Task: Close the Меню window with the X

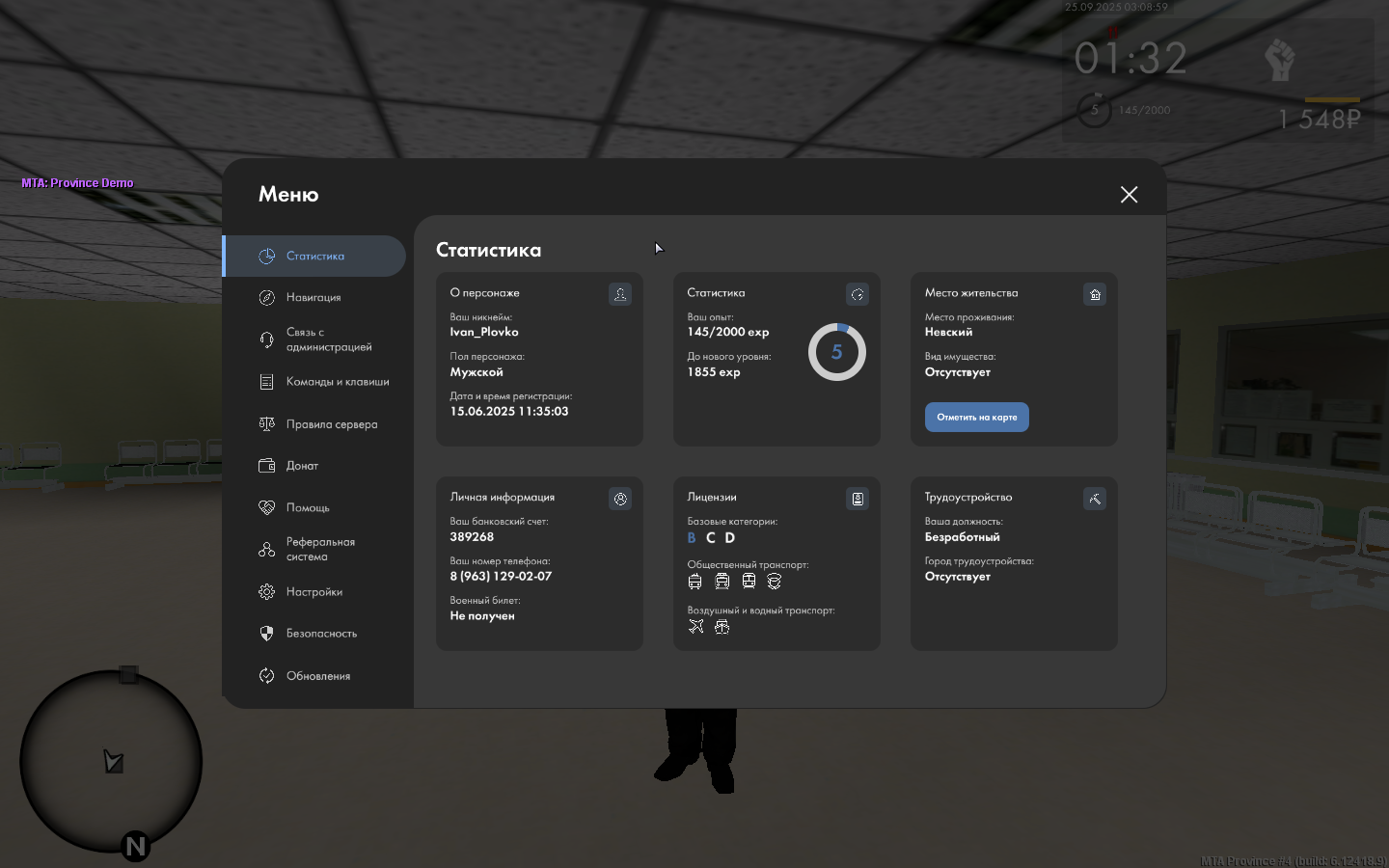Action: point(1130,195)
